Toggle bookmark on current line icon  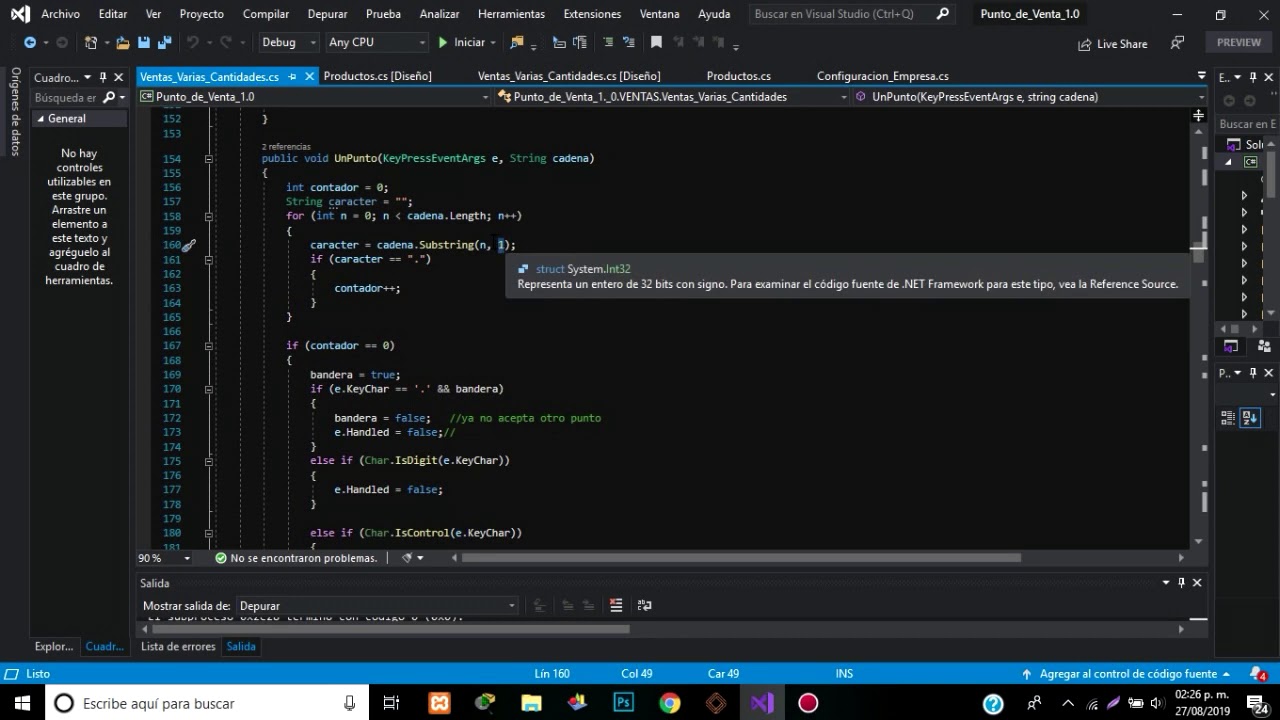point(656,43)
